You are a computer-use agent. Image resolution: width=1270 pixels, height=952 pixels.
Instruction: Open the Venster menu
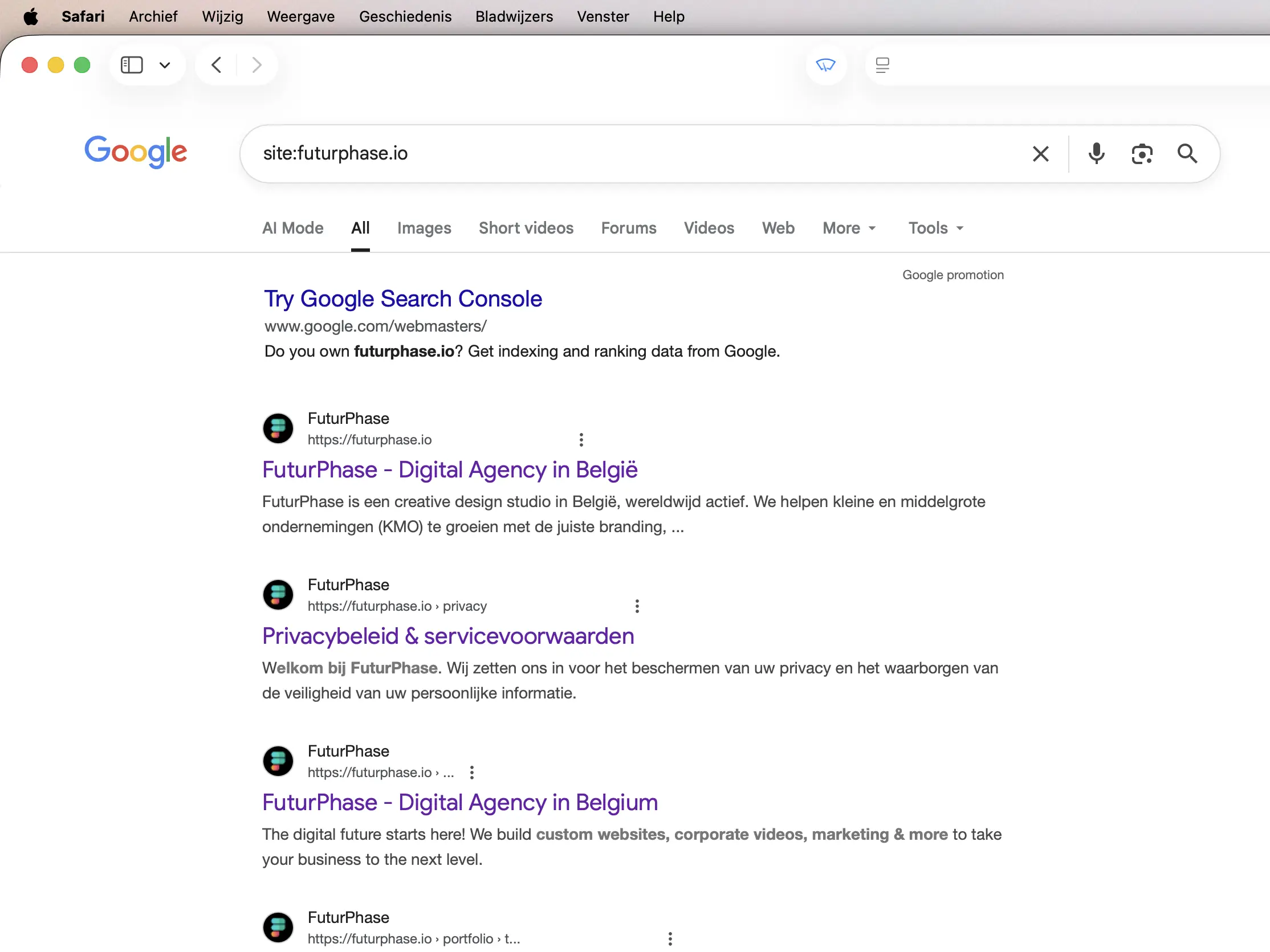pos(603,17)
